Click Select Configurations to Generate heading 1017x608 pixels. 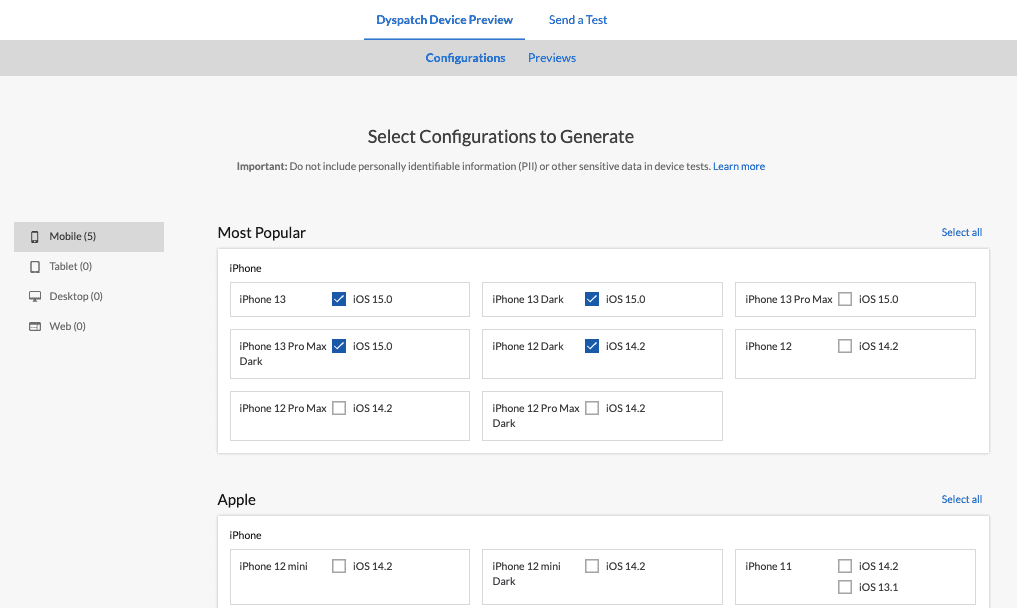point(501,136)
